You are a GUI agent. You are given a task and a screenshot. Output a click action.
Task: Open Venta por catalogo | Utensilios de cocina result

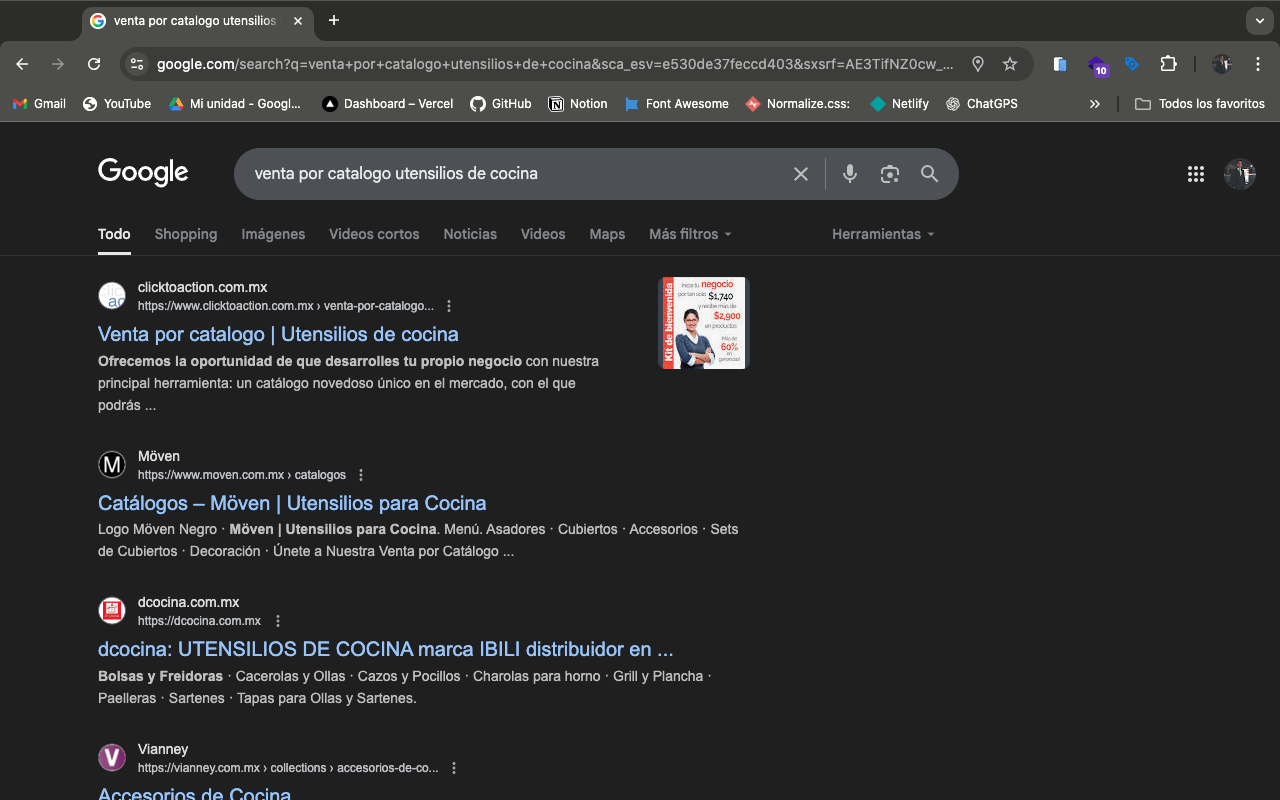(278, 334)
